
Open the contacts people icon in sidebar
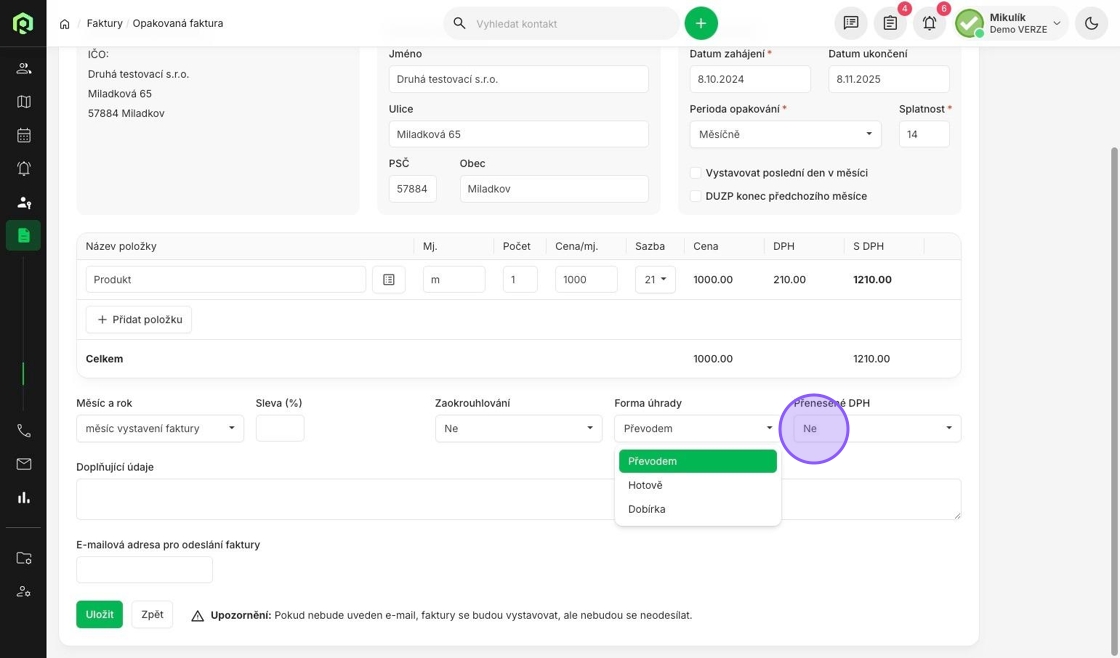(24, 69)
